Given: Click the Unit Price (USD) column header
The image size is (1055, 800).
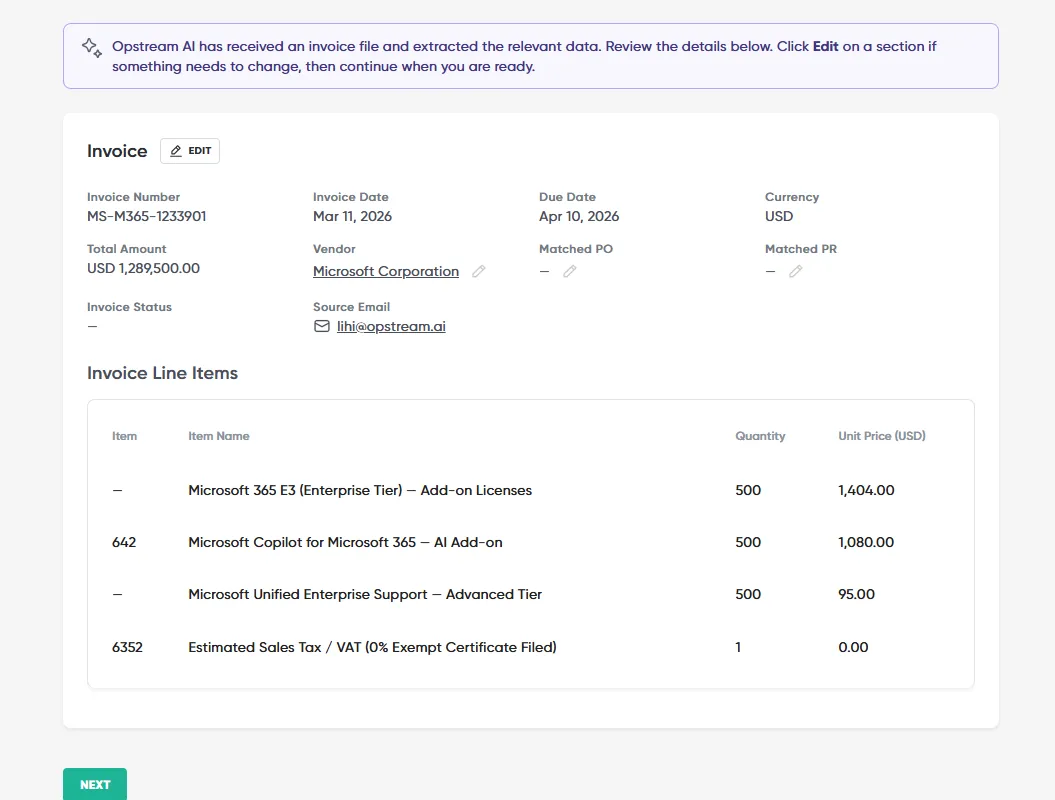Looking at the screenshot, I should (881, 436).
